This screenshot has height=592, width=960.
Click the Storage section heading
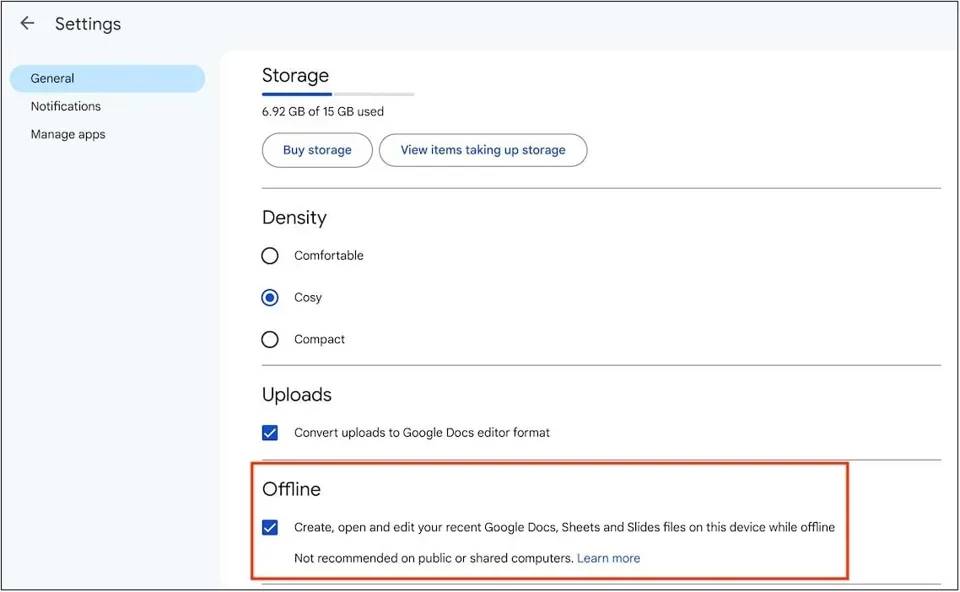coord(295,75)
